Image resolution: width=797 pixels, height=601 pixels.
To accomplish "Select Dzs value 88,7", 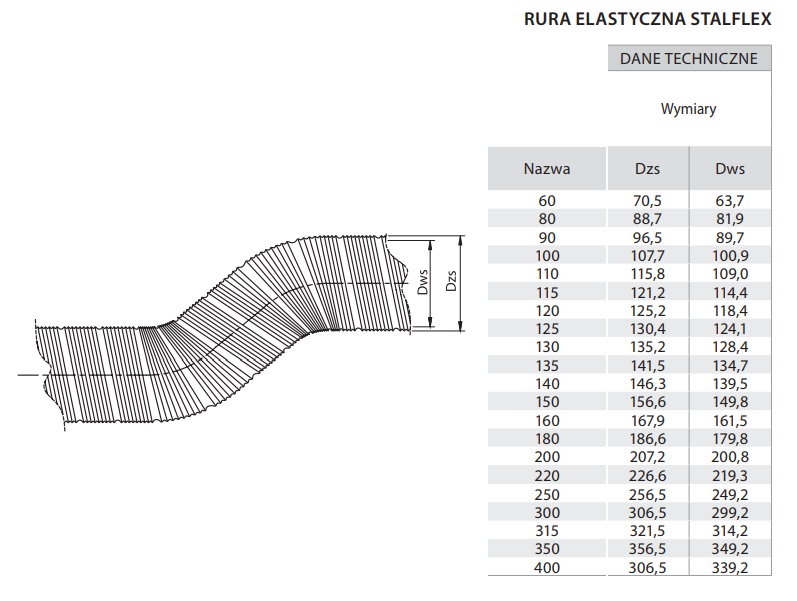I will 648,219.
